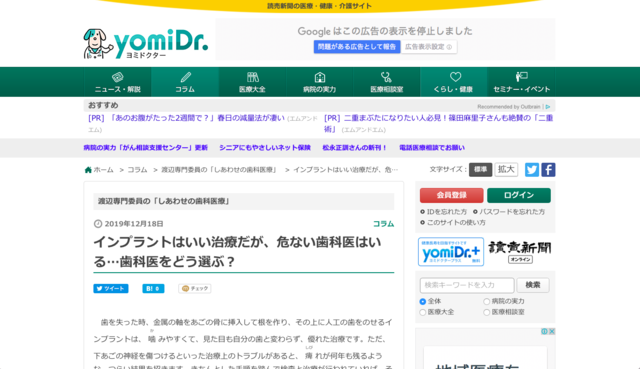The height and width of the screenshot is (369, 640).
Task: Focus the 検索キーワードを入力 search field
Action: point(467,285)
